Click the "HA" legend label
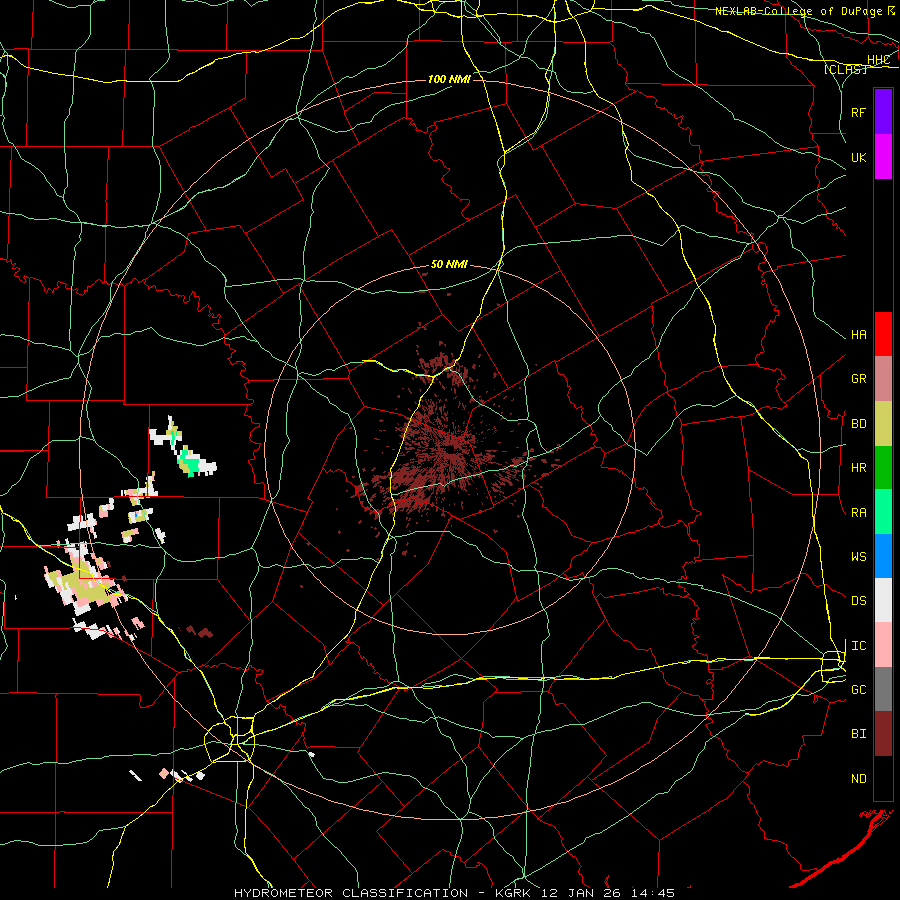Viewport: 900px width, 900px height. [858, 335]
